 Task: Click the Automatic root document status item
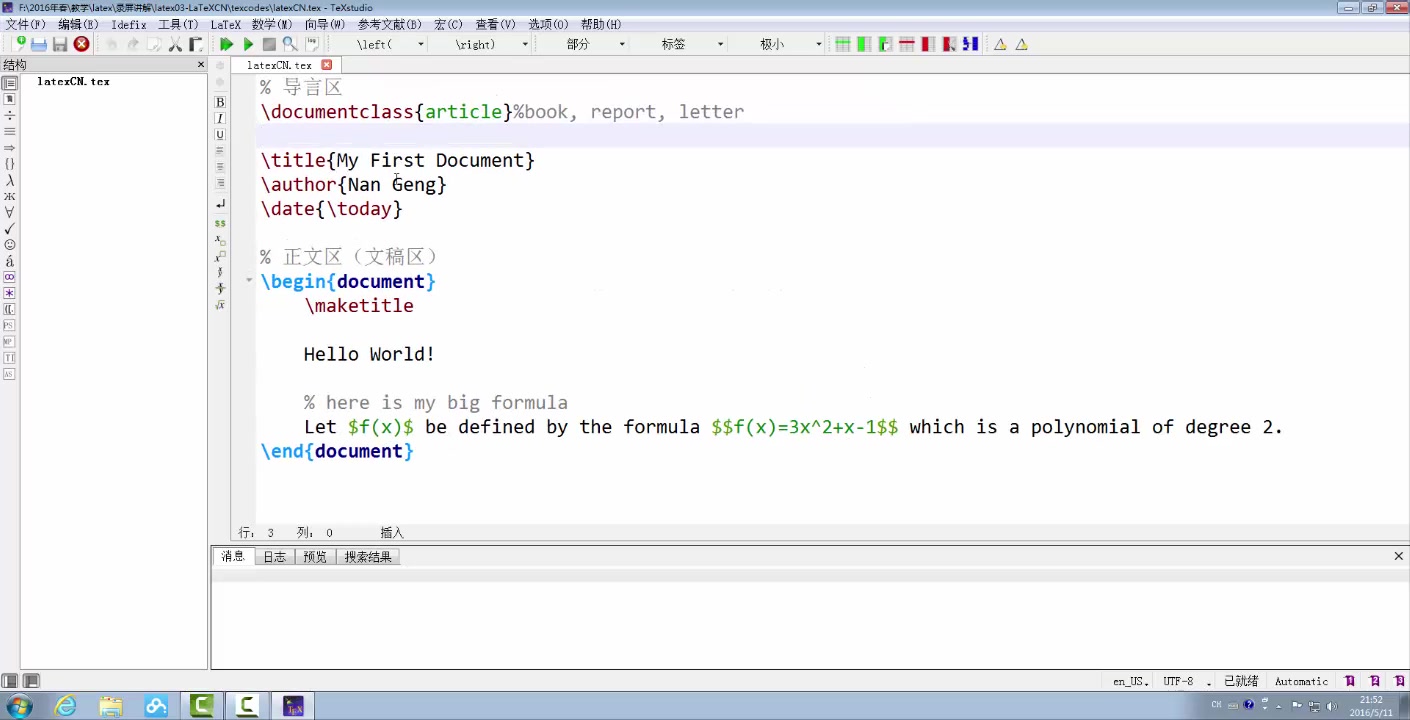[1301, 681]
